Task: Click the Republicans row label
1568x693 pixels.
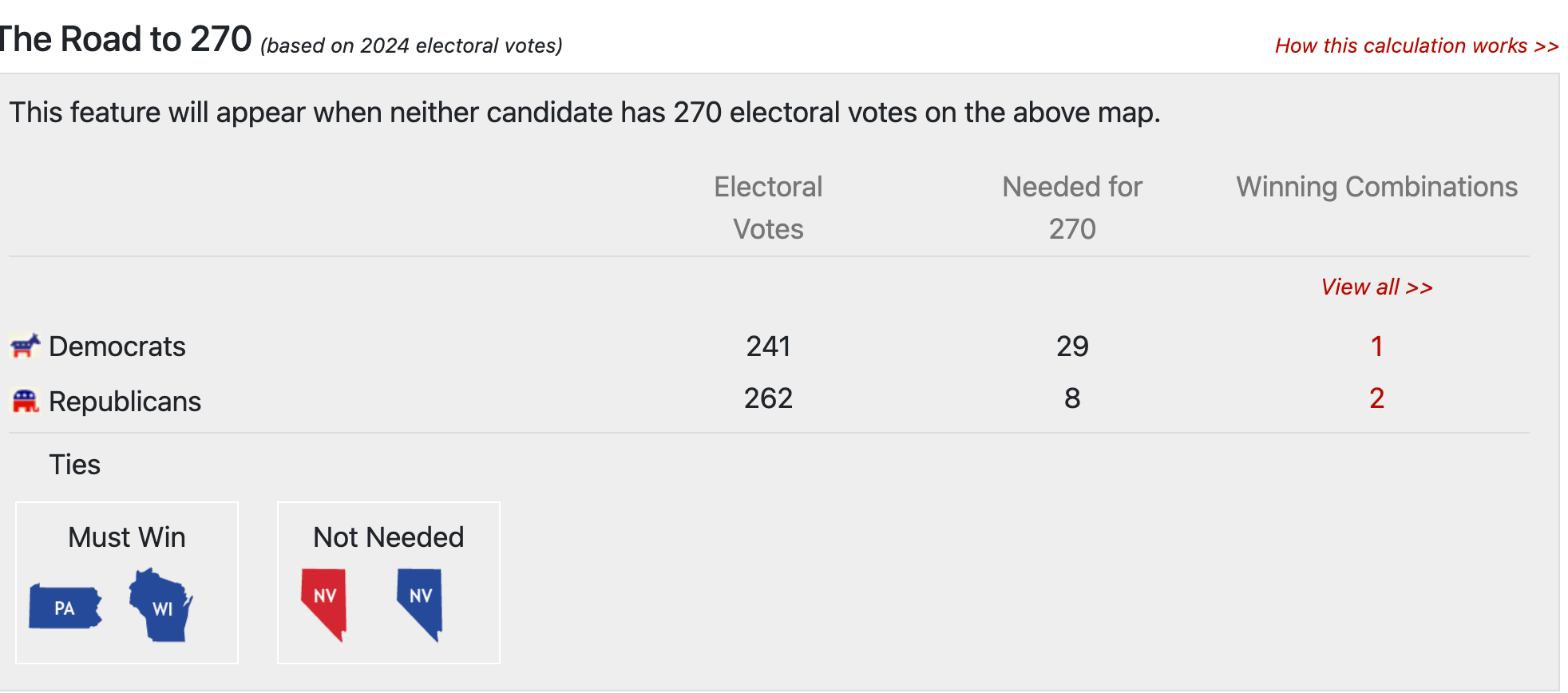Action: [125, 402]
